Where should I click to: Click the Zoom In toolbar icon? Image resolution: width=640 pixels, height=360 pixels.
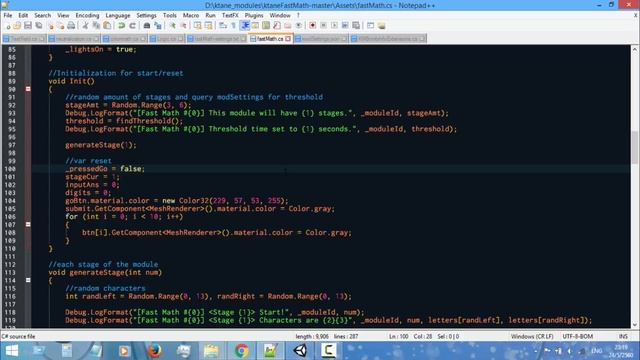(172, 26)
